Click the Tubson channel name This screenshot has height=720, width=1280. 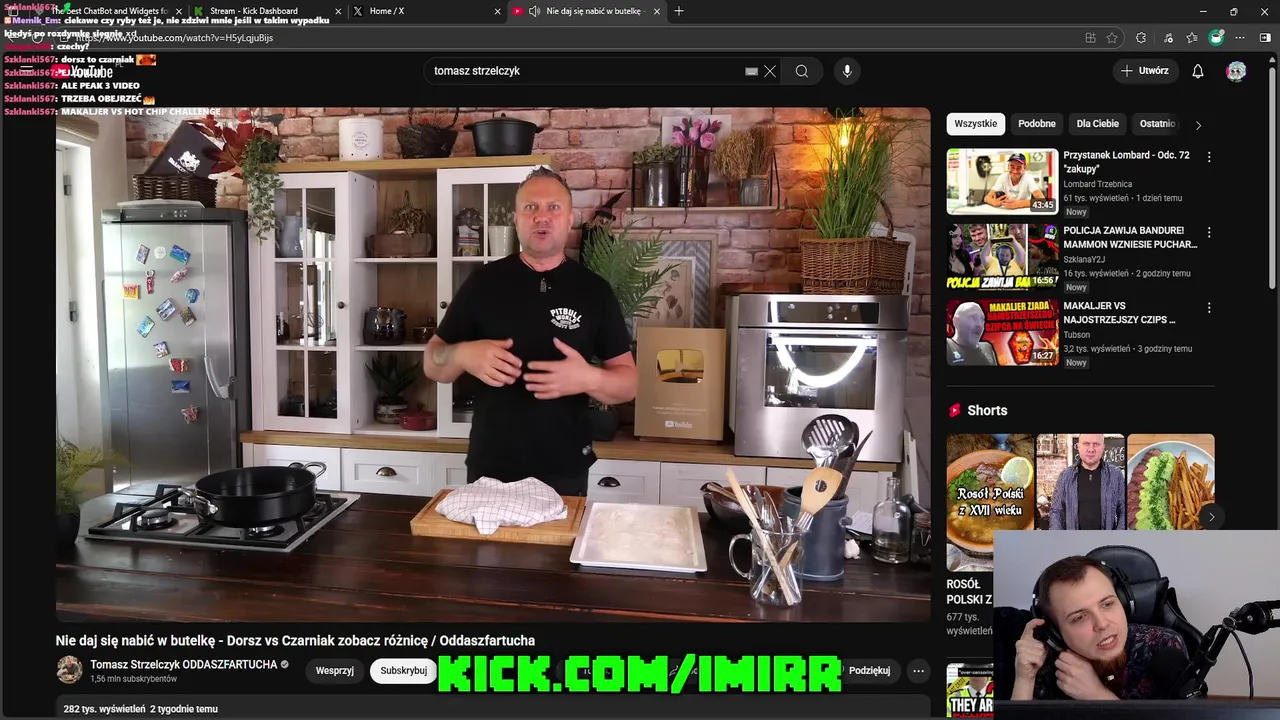tap(1076, 335)
